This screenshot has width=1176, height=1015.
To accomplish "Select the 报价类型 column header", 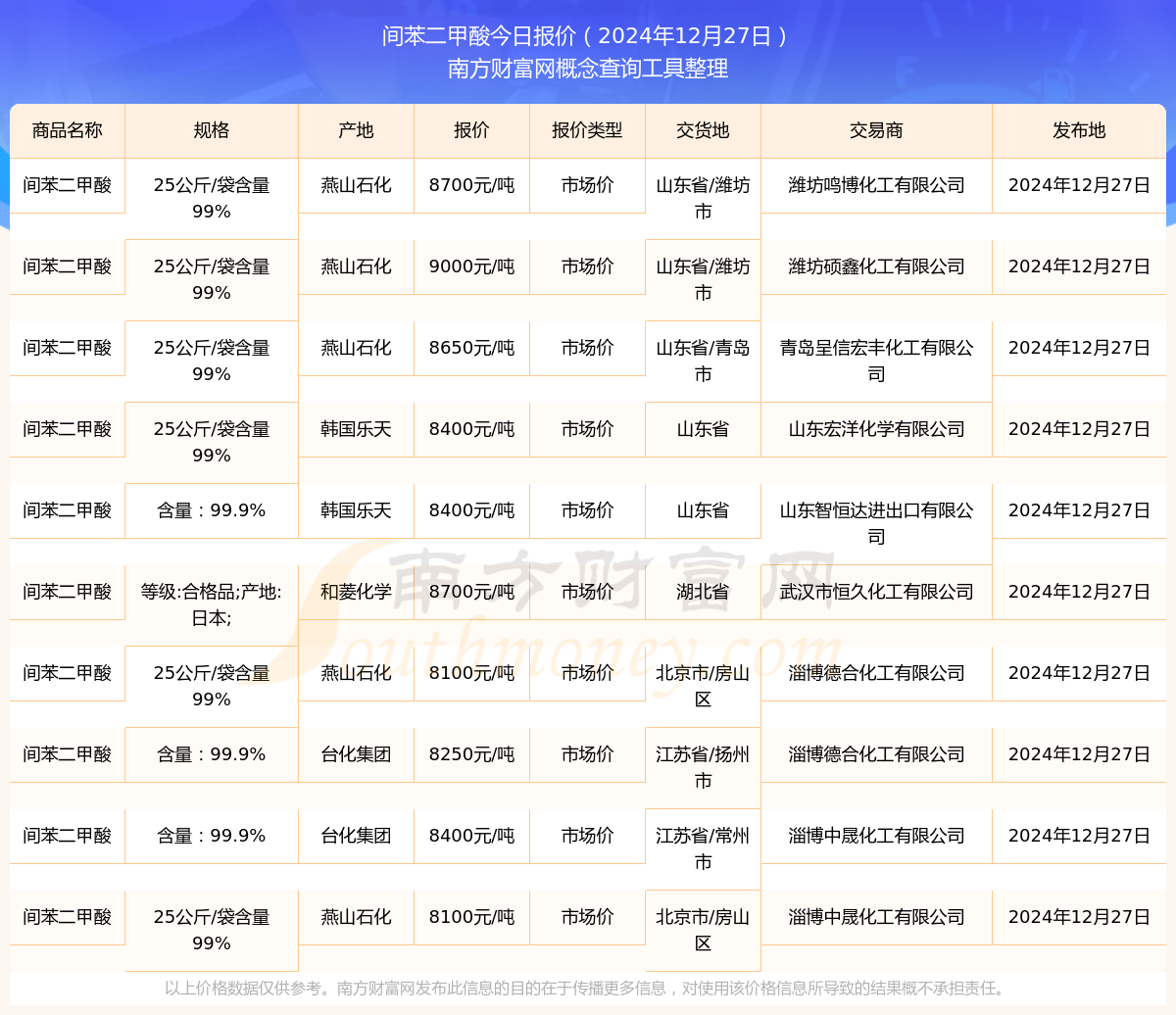I will (587, 130).
